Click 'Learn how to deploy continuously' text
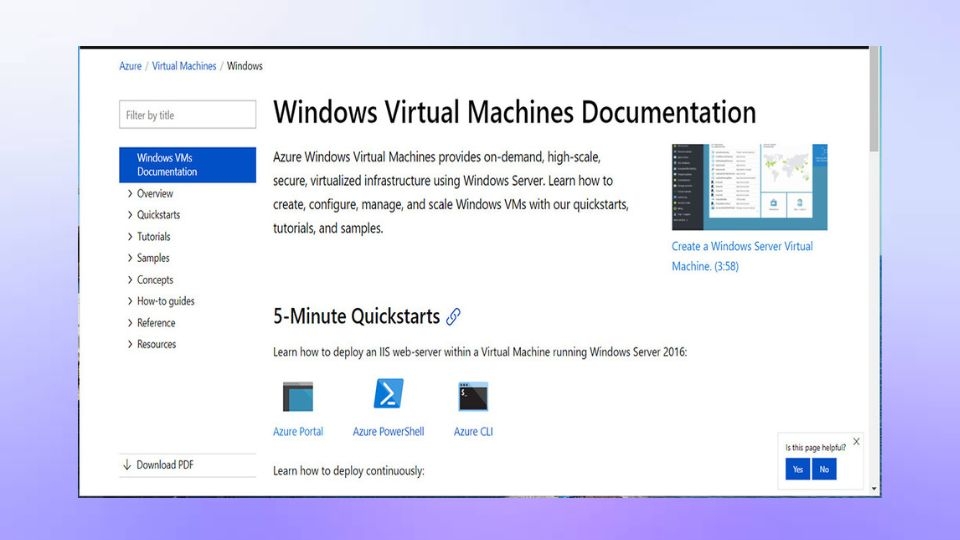The width and height of the screenshot is (960, 540). (348, 471)
